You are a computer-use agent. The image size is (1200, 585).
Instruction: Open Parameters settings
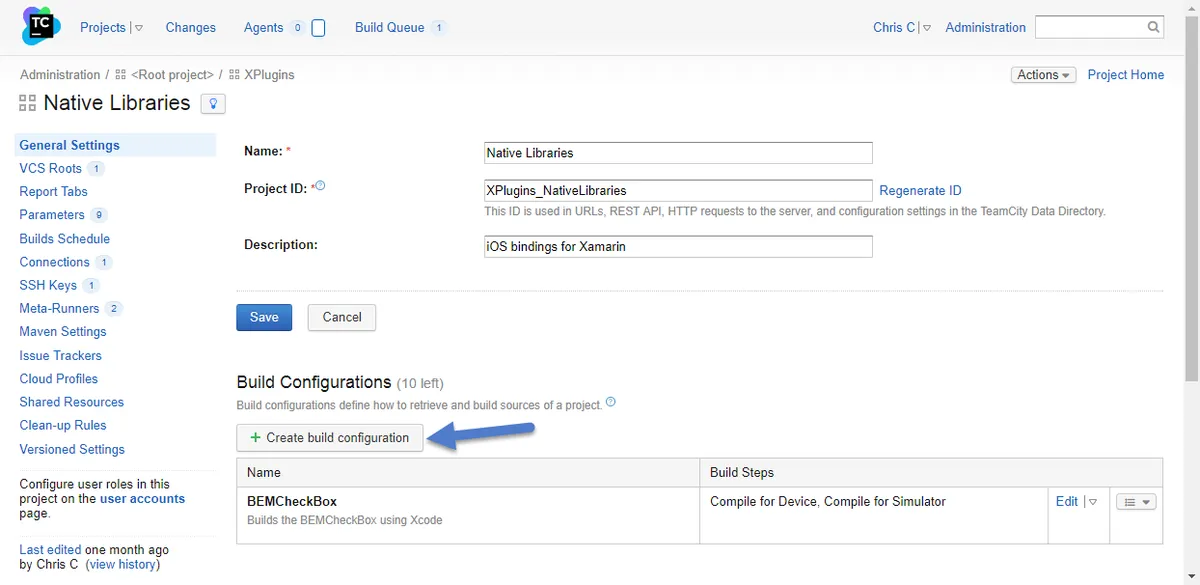coord(52,214)
